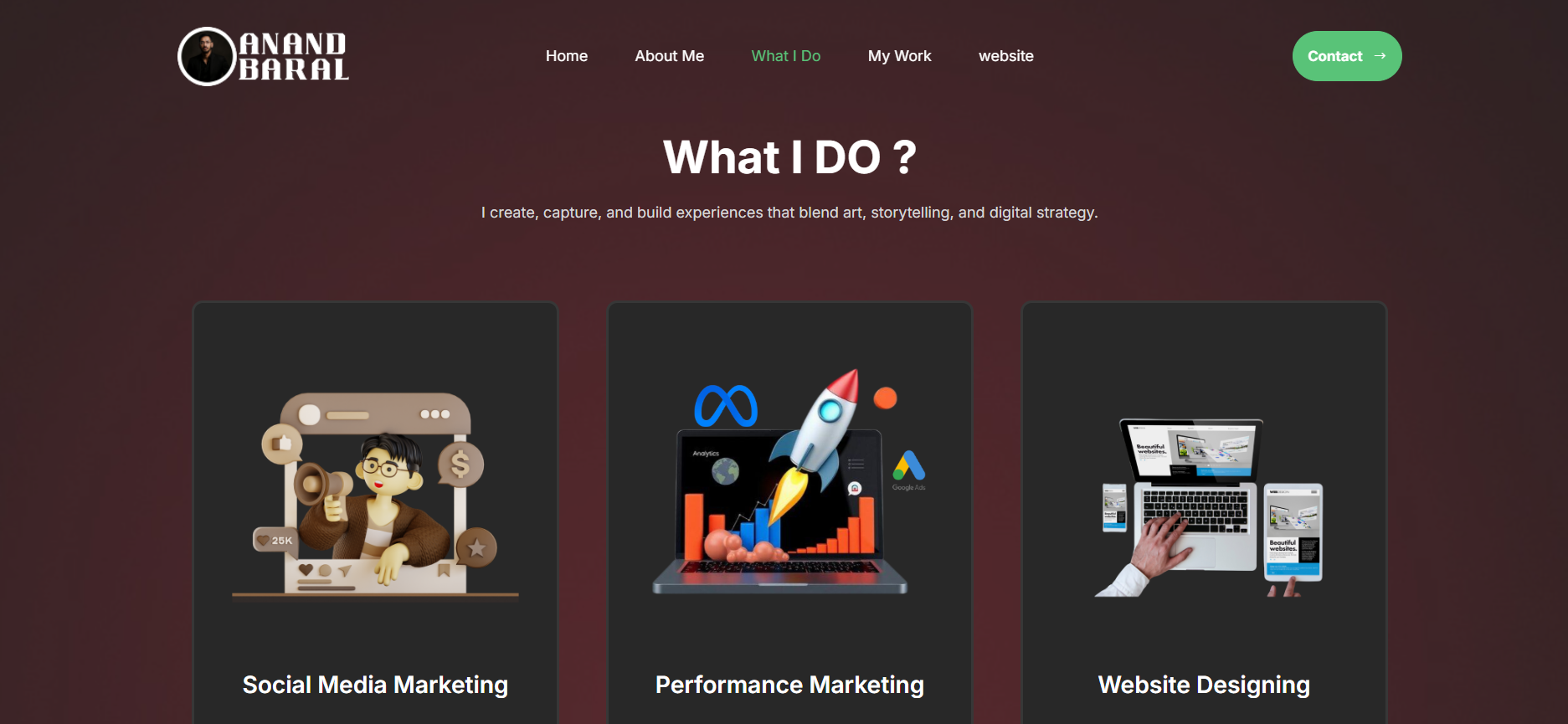The image size is (1568, 724).
Task: Click the 25K likes badge
Action: [x=275, y=540]
